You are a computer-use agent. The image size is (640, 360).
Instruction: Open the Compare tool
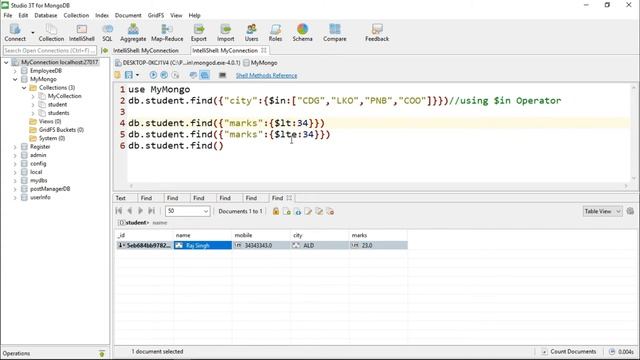(x=335, y=32)
